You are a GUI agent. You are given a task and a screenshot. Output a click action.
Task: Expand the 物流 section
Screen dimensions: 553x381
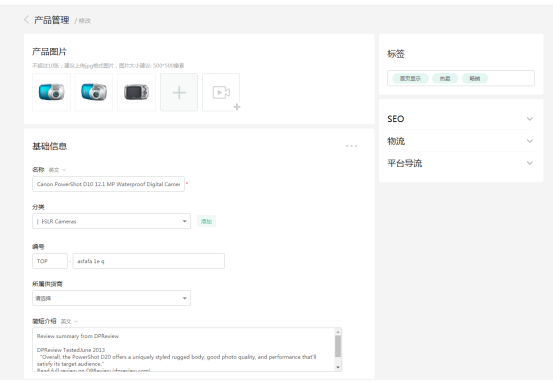tap(461, 141)
